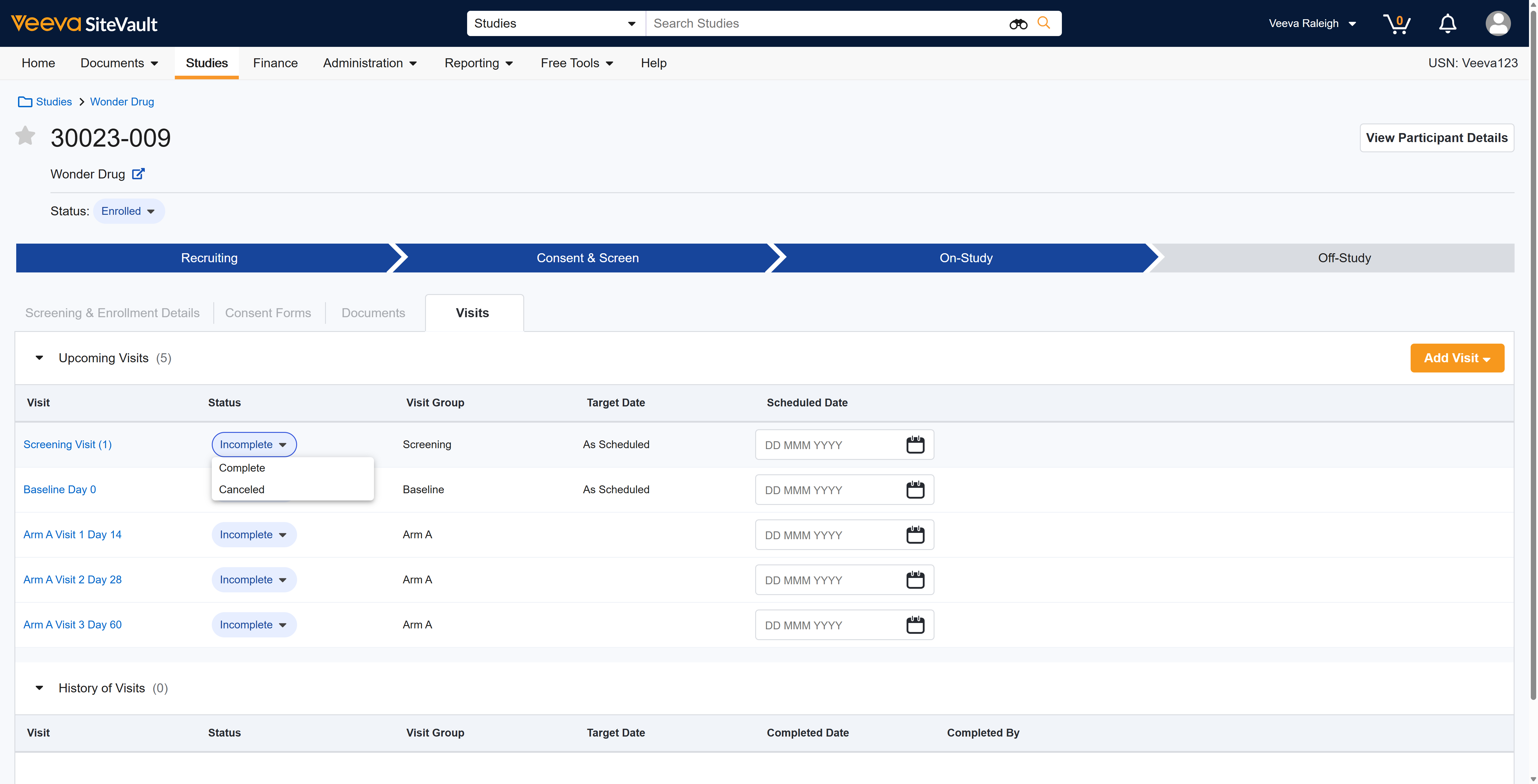Switch to the Consent Forms tab
The height and width of the screenshot is (784, 1538).
(x=268, y=312)
